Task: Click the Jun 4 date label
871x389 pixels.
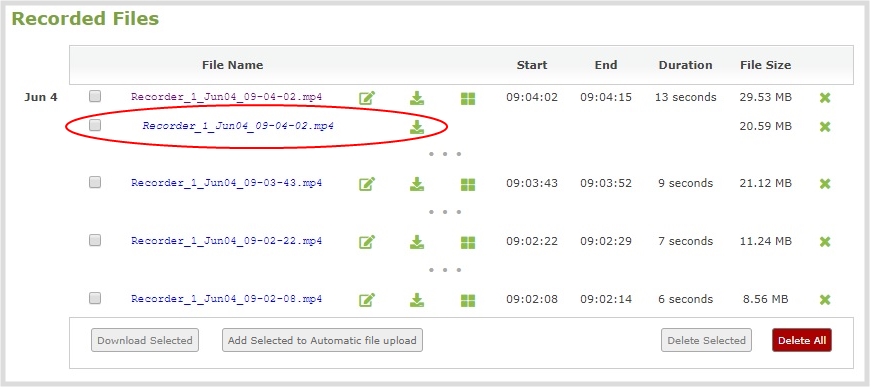Action: 41,97
